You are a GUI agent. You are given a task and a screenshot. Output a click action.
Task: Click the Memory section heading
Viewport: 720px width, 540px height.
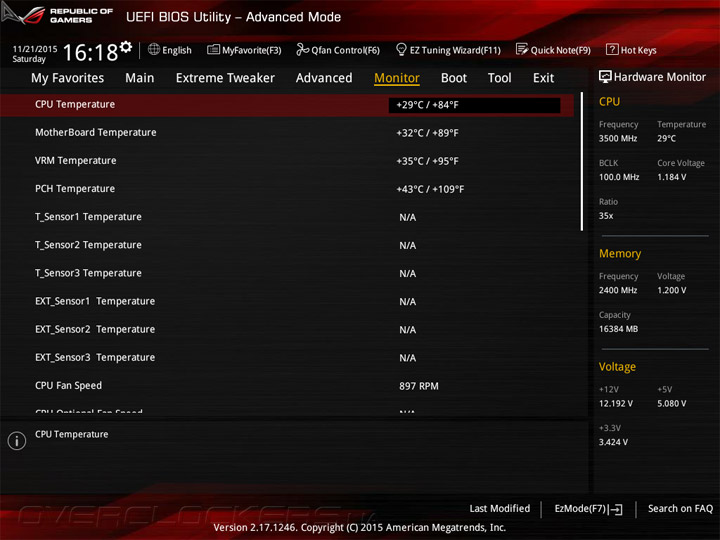tap(620, 253)
